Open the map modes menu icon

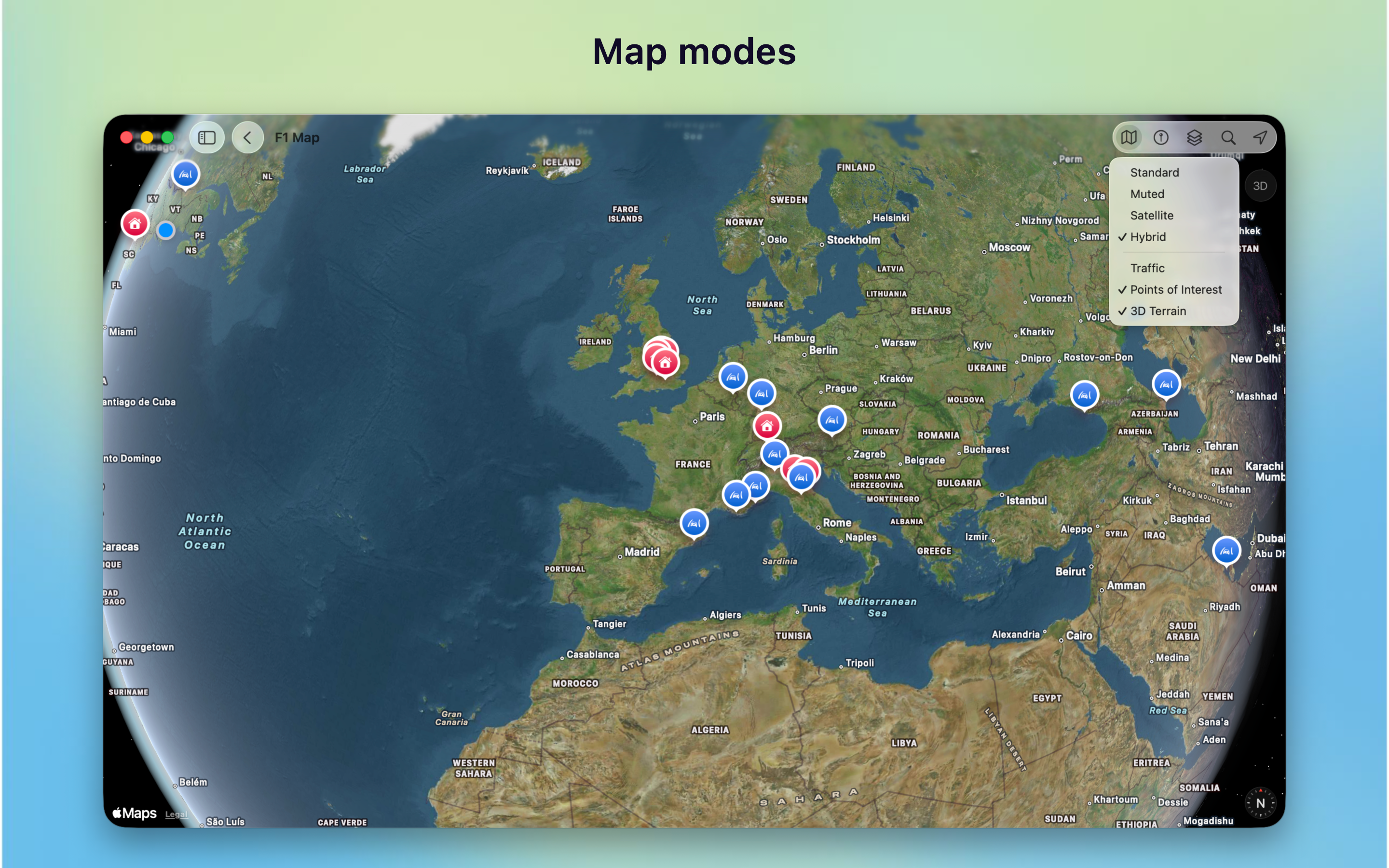(x=1129, y=138)
